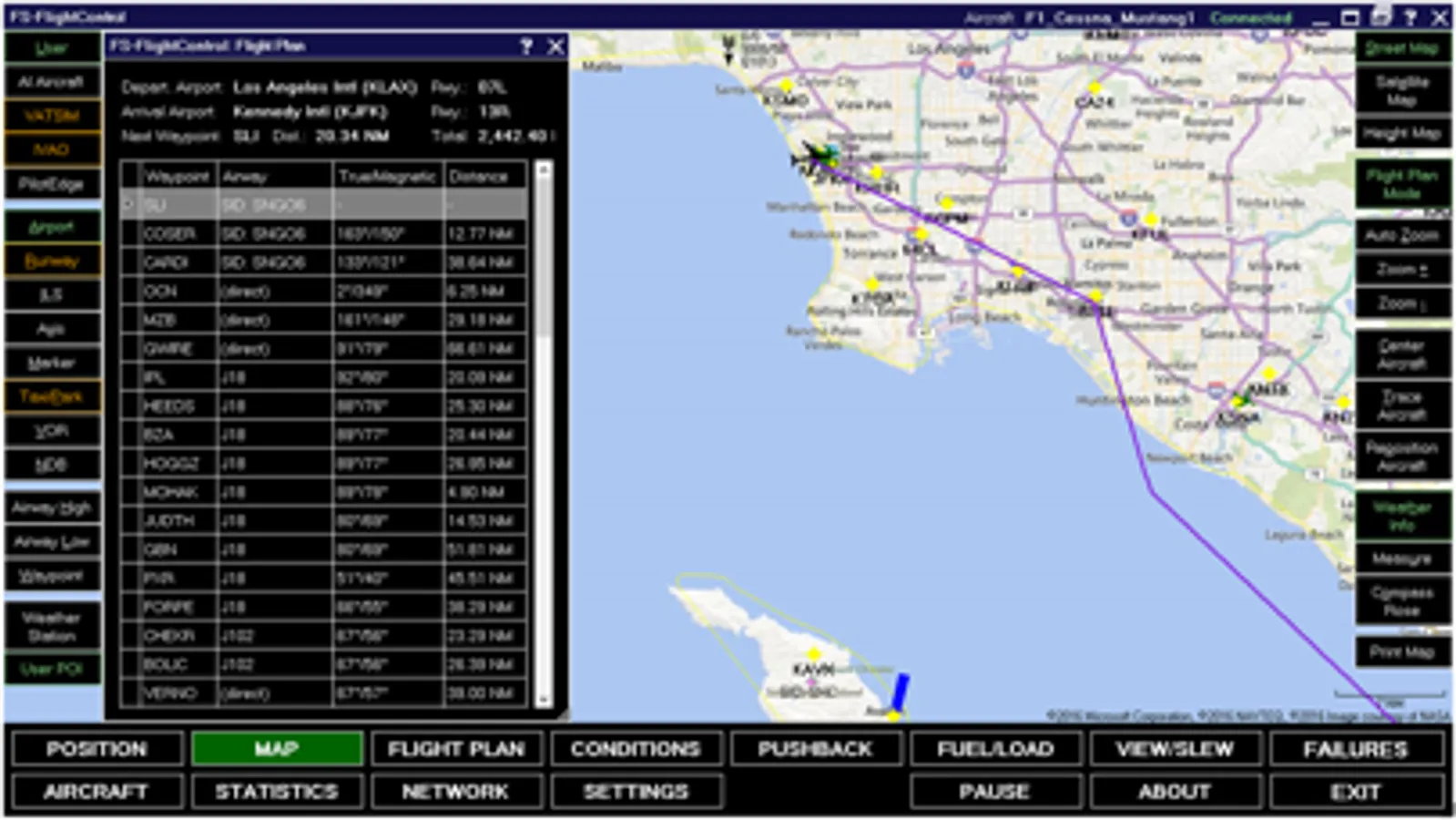Toggle the User POI layer

(52, 669)
